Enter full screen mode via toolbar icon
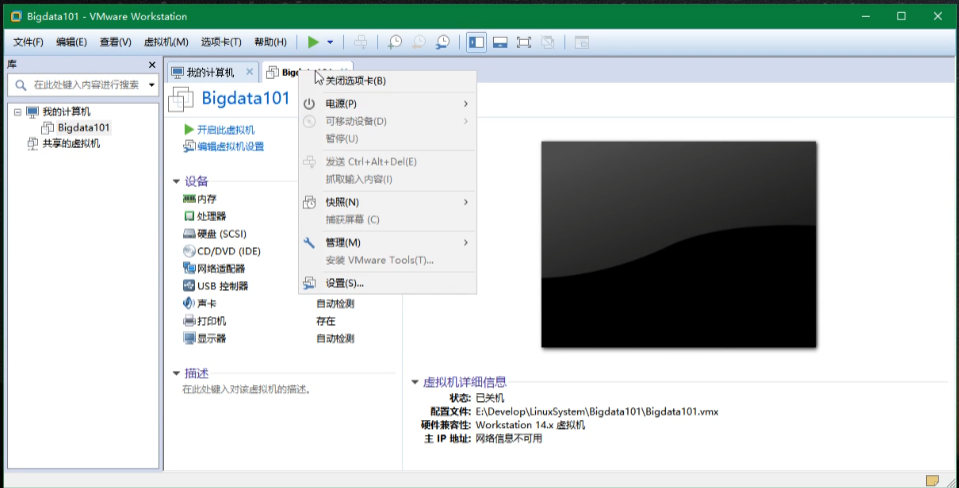This screenshot has height=488, width=959. 524,42
